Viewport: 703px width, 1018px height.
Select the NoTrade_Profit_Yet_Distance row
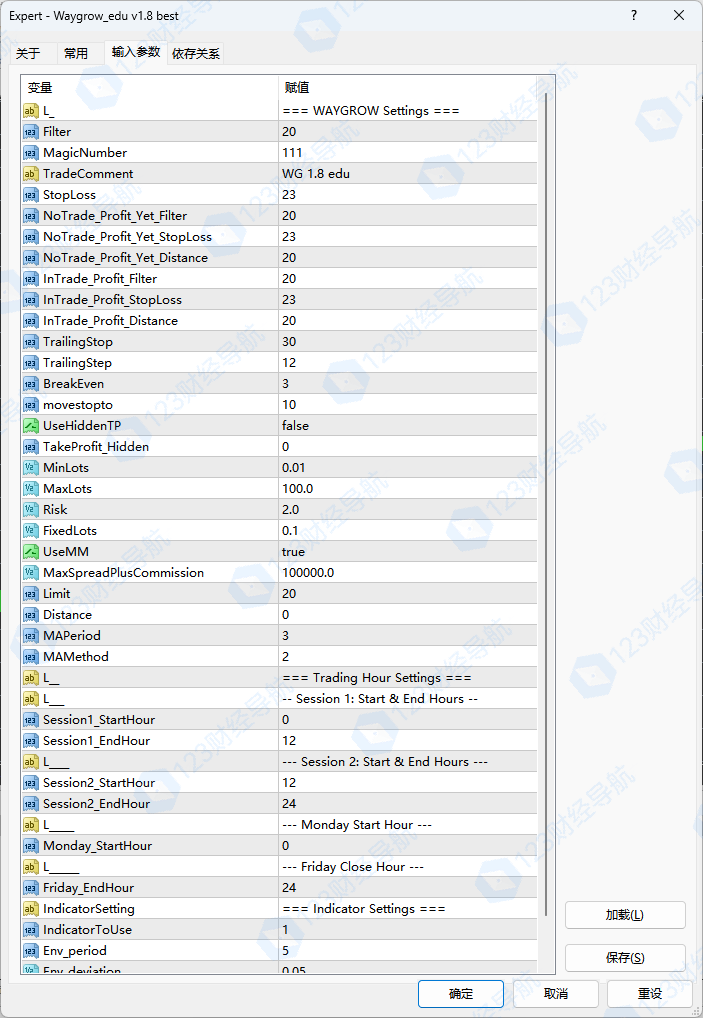279,258
